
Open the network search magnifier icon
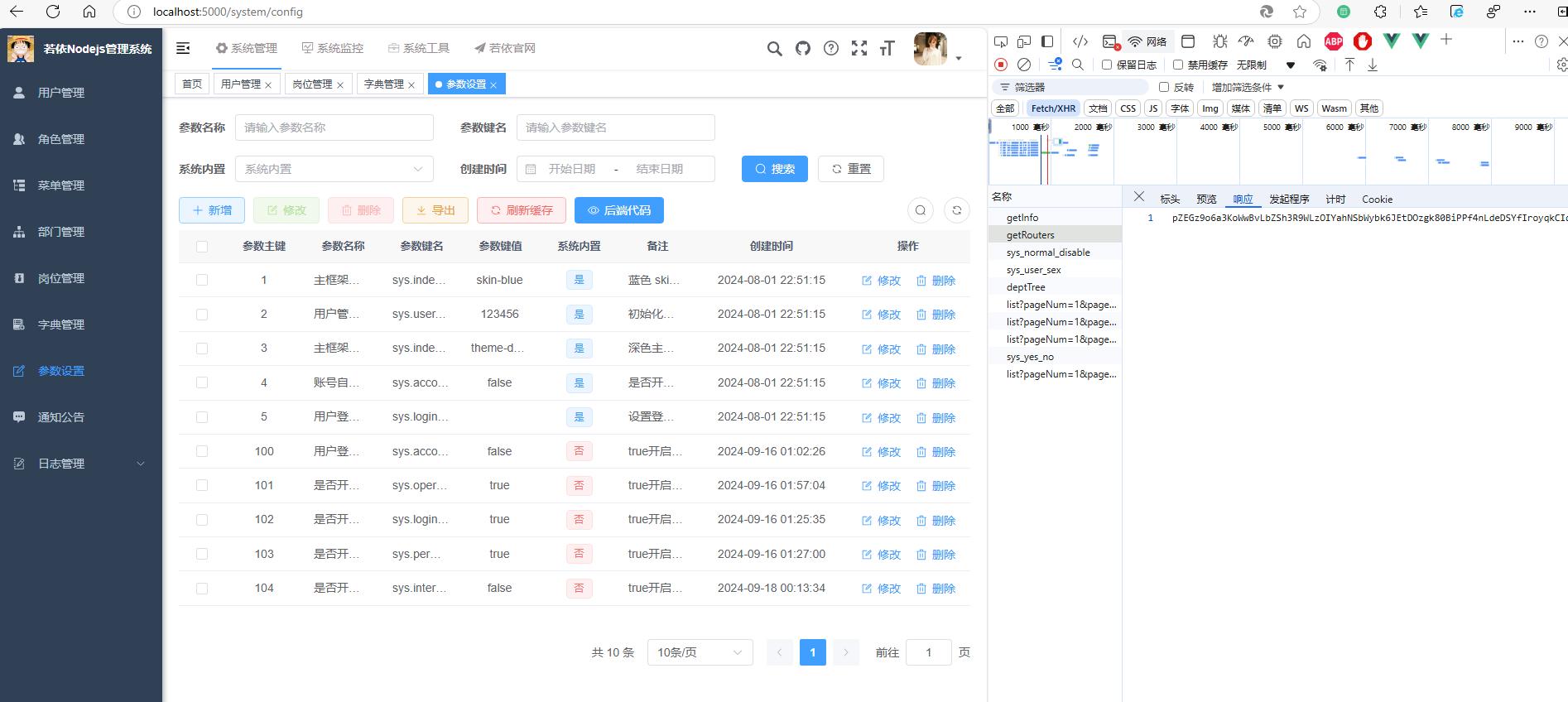coord(1078,65)
